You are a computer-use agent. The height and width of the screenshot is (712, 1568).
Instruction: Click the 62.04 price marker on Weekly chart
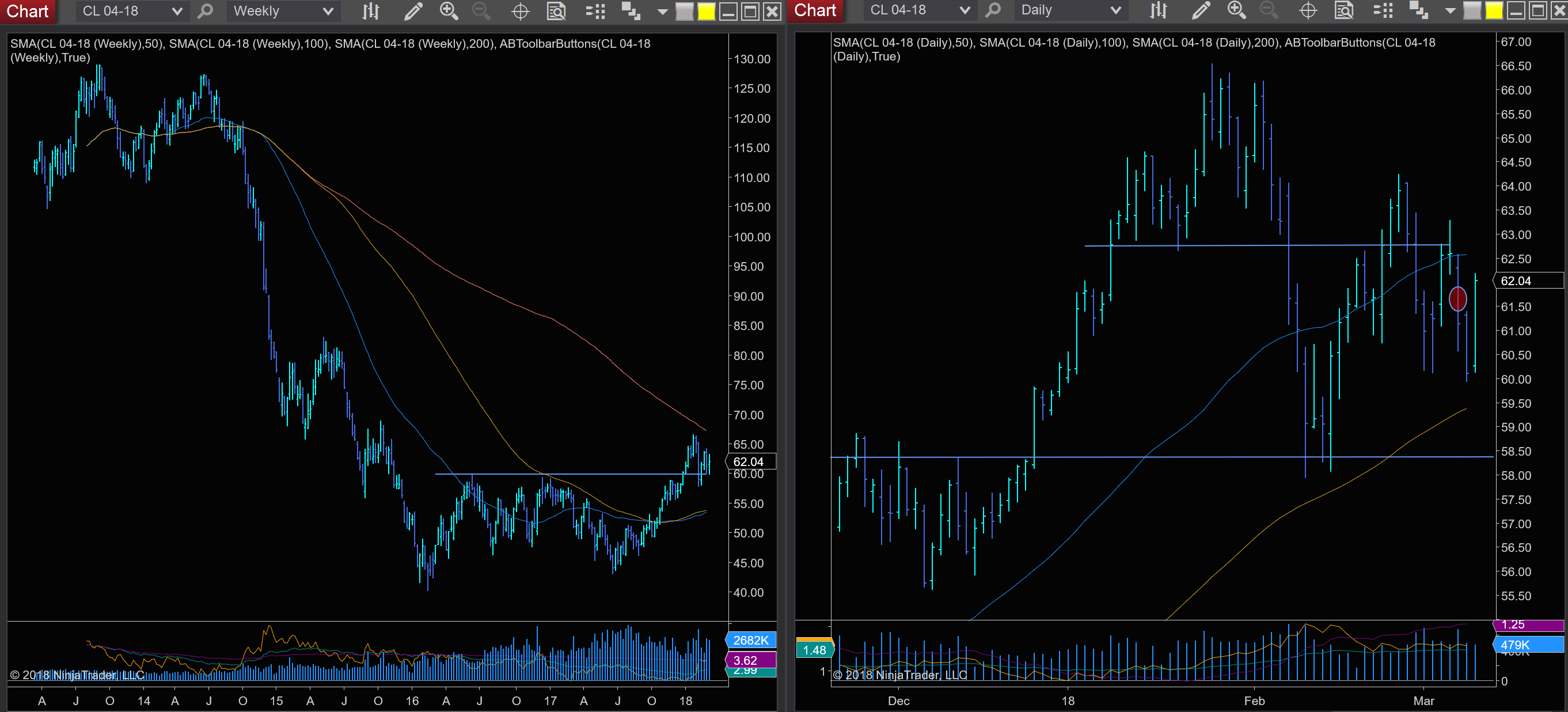click(751, 461)
